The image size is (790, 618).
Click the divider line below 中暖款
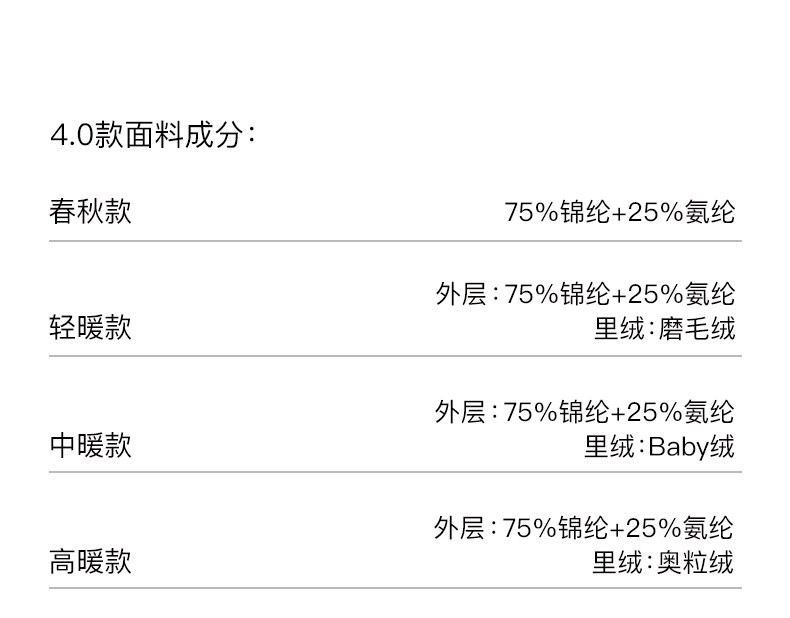[x=395, y=472]
